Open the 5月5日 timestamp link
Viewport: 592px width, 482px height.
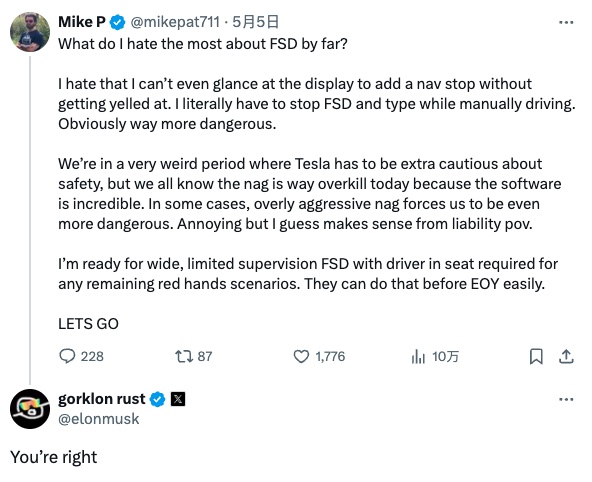tap(256, 22)
